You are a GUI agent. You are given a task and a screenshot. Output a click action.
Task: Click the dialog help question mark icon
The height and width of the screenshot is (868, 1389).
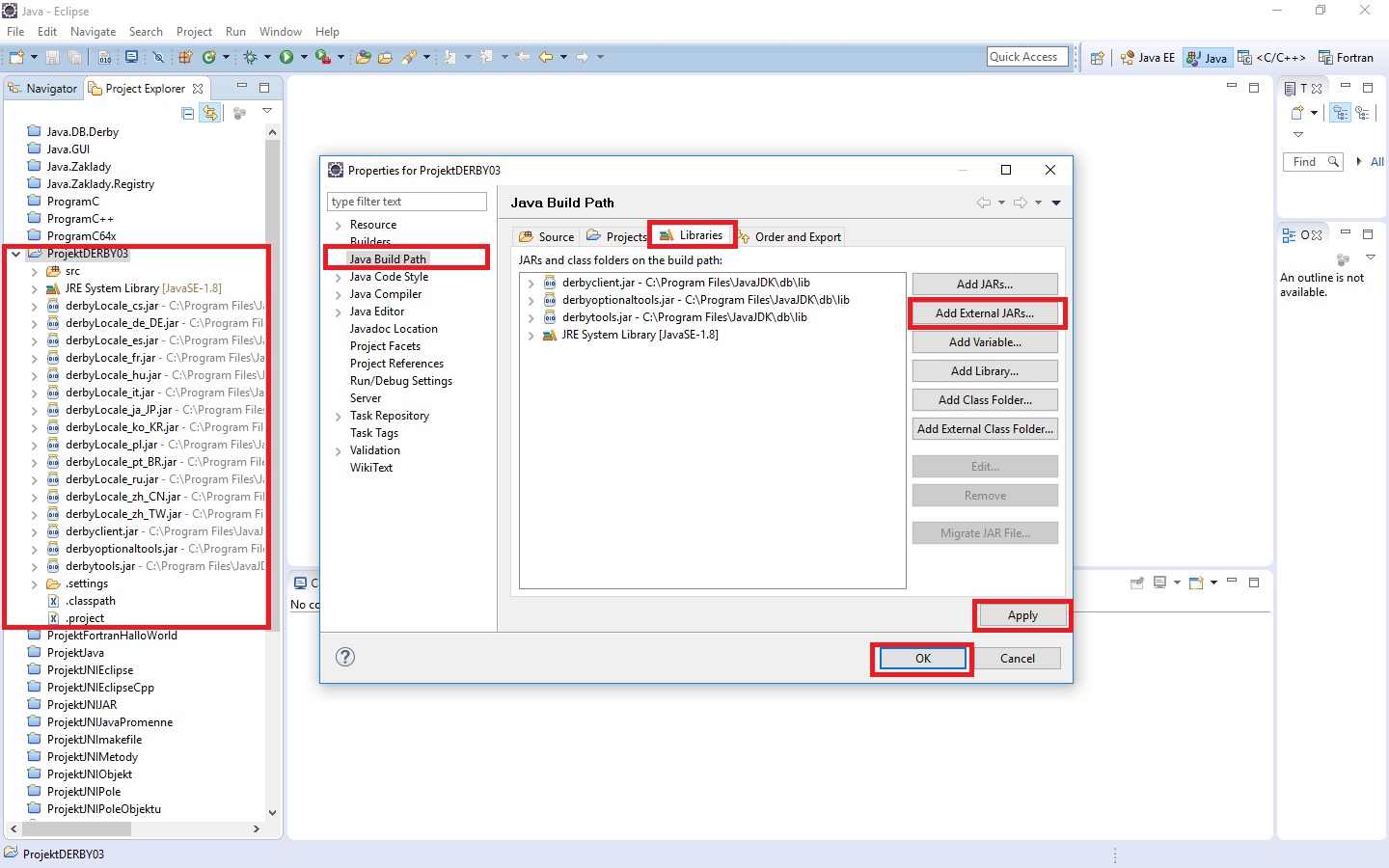[345, 657]
